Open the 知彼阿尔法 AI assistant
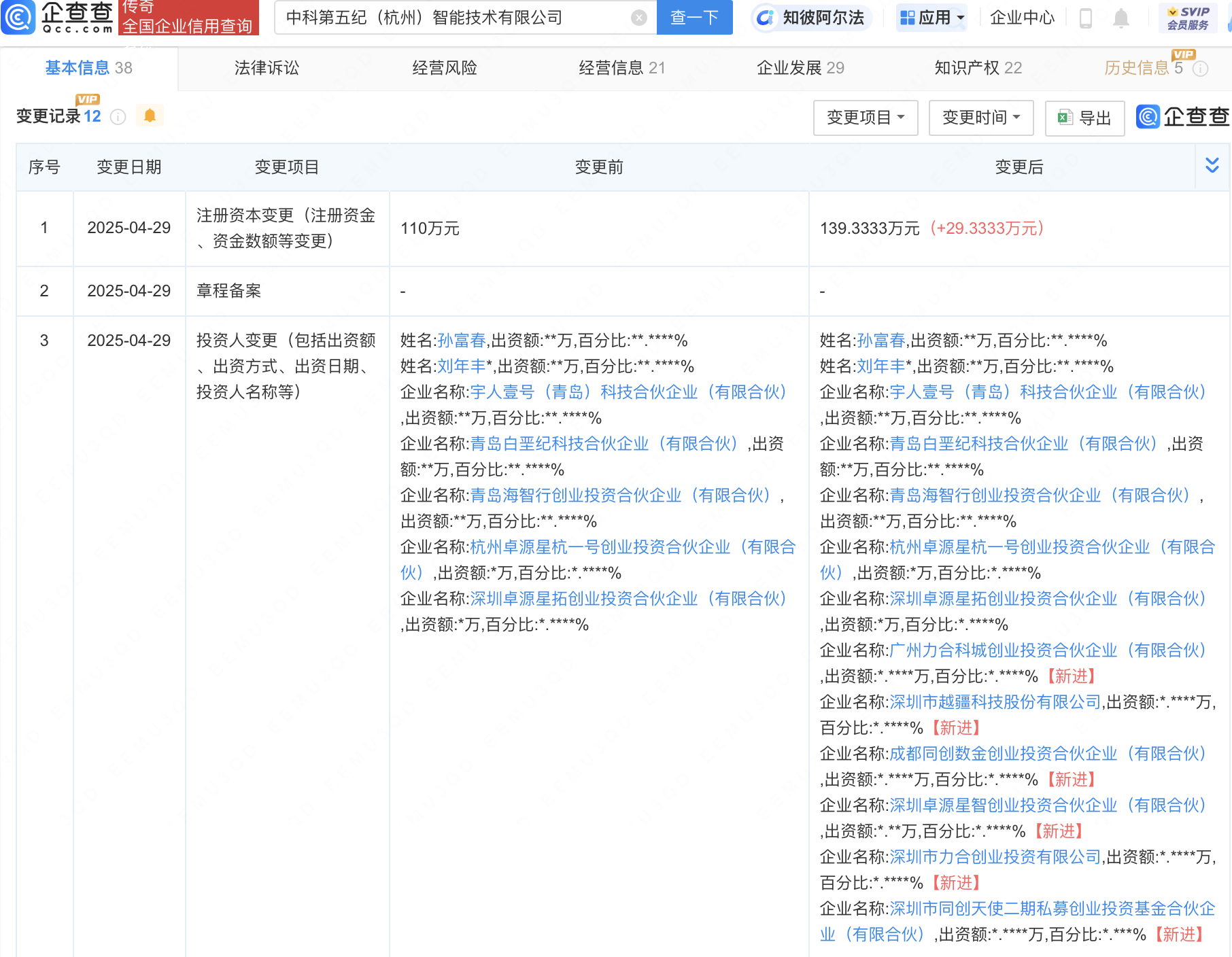 click(810, 18)
